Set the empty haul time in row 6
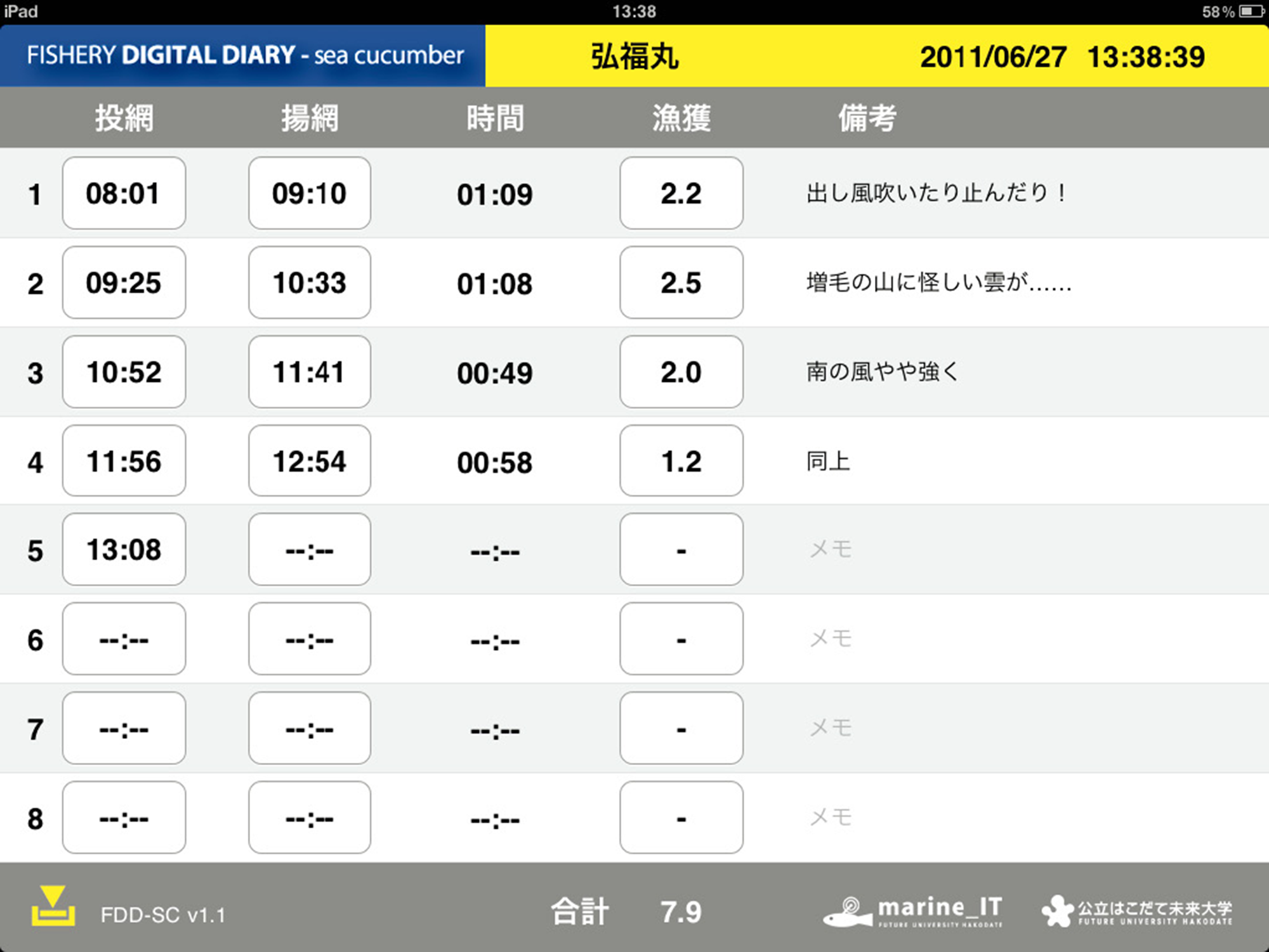This screenshot has height=952, width=1269. point(310,639)
